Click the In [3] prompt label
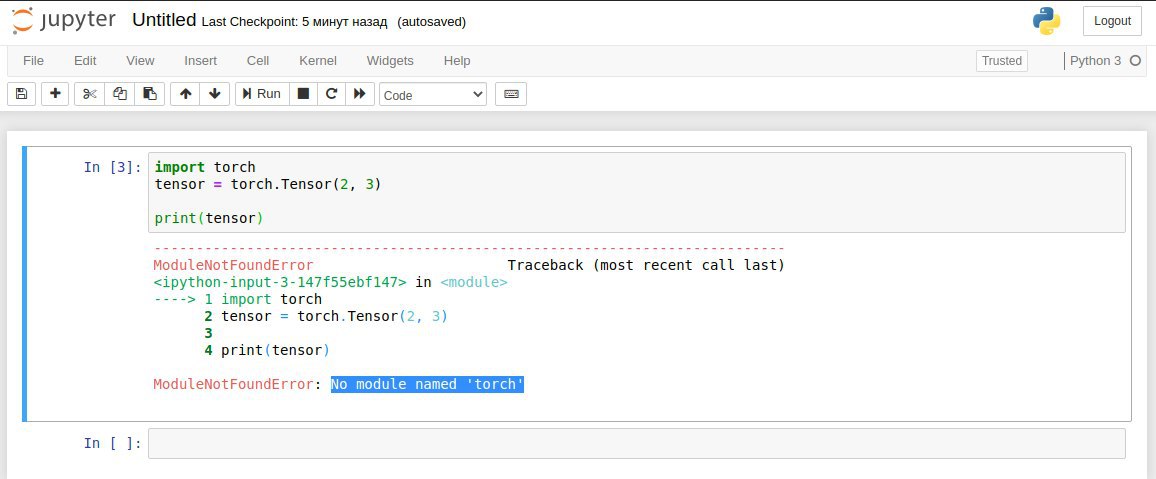Image resolution: width=1156 pixels, height=479 pixels. click(112, 167)
